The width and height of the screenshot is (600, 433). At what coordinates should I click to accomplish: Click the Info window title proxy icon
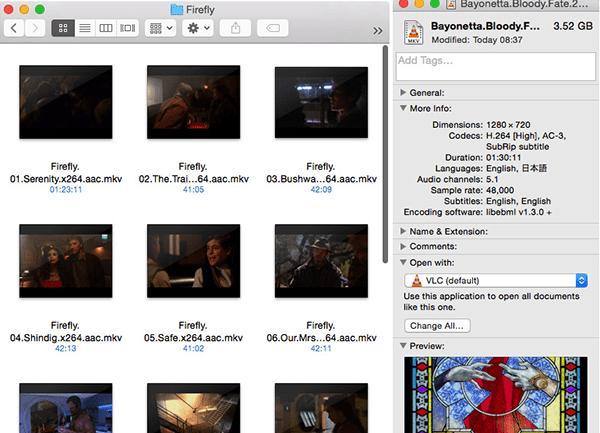[x=452, y=4]
